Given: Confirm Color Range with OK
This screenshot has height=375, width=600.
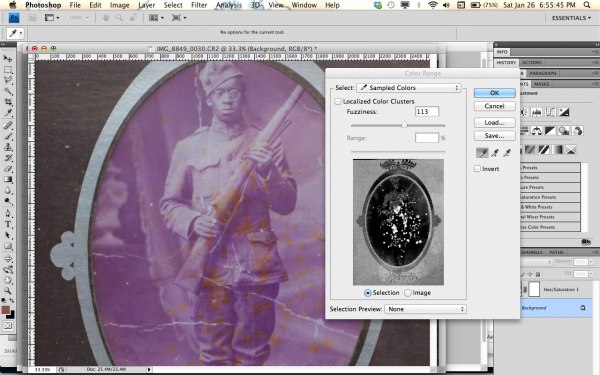Looking at the screenshot, I should pyautogui.click(x=494, y=93).
